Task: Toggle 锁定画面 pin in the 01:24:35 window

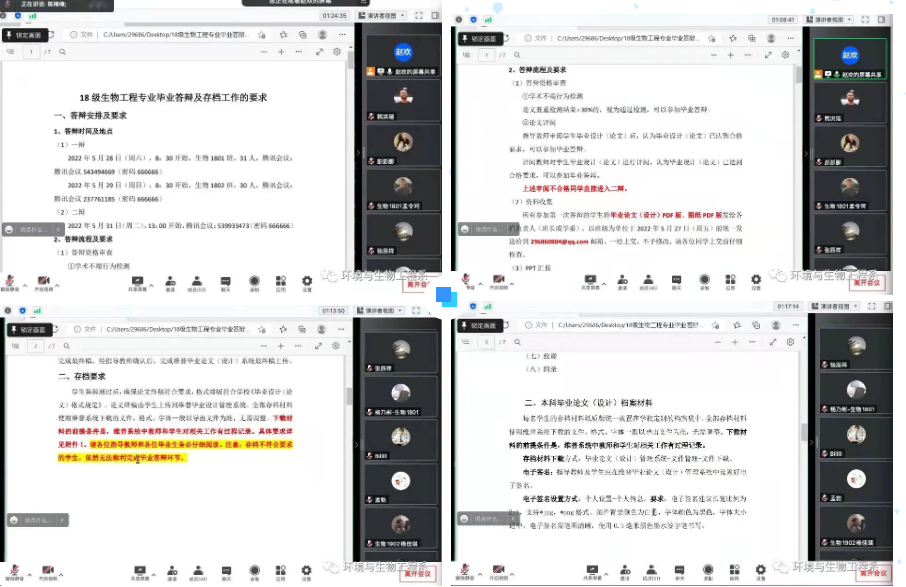Action: coord(27,35)
